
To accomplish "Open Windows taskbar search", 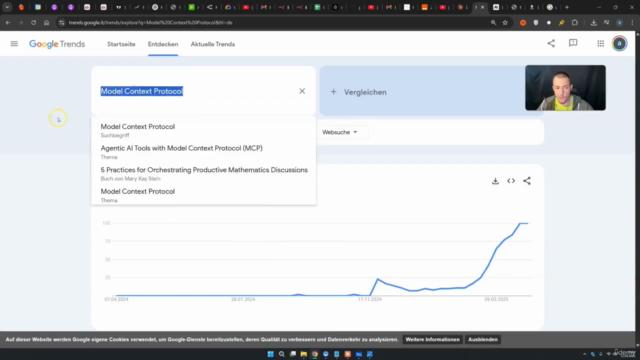I will (x=282, y=354).
